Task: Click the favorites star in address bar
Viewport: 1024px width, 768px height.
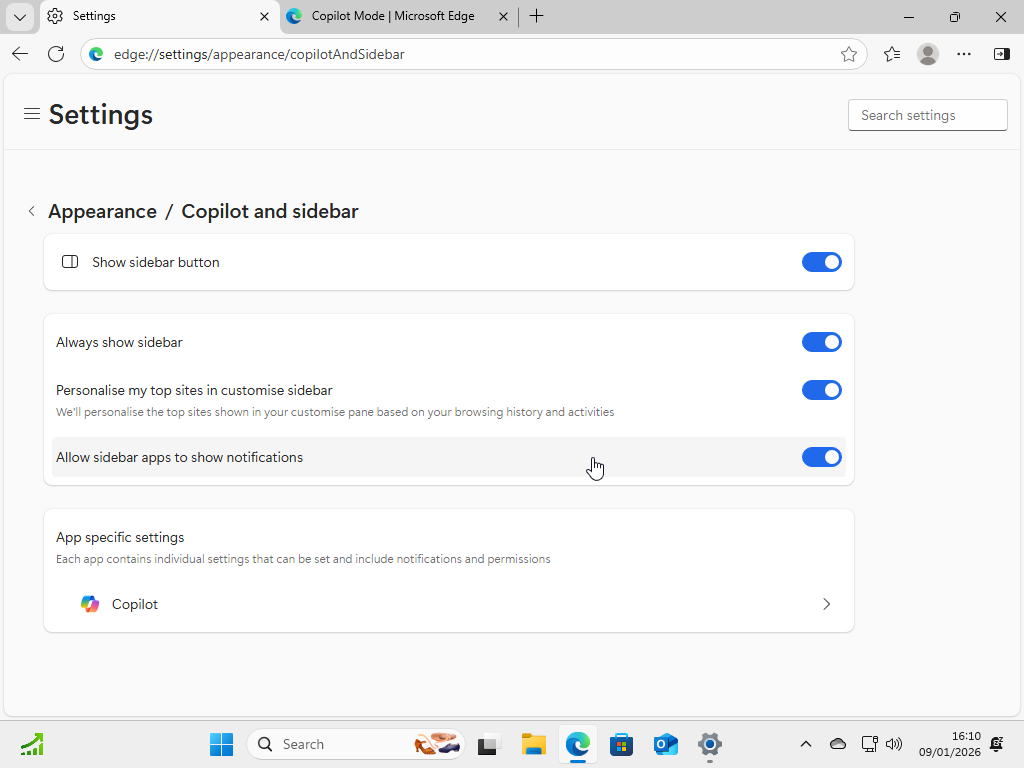Action: (x=849, y=54)
